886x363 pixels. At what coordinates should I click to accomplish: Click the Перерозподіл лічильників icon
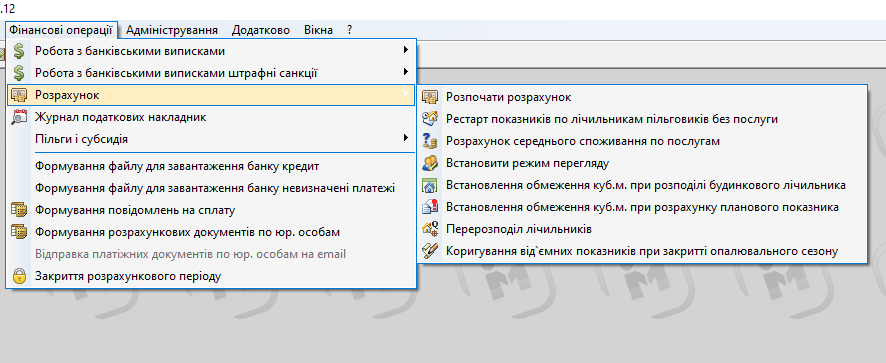click(x=430, y=229)
